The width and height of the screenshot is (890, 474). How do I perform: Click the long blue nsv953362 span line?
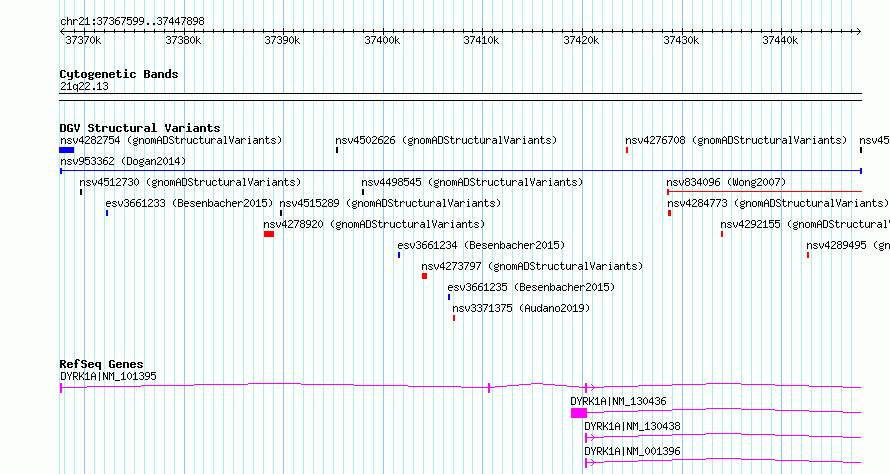pos(461,171)
